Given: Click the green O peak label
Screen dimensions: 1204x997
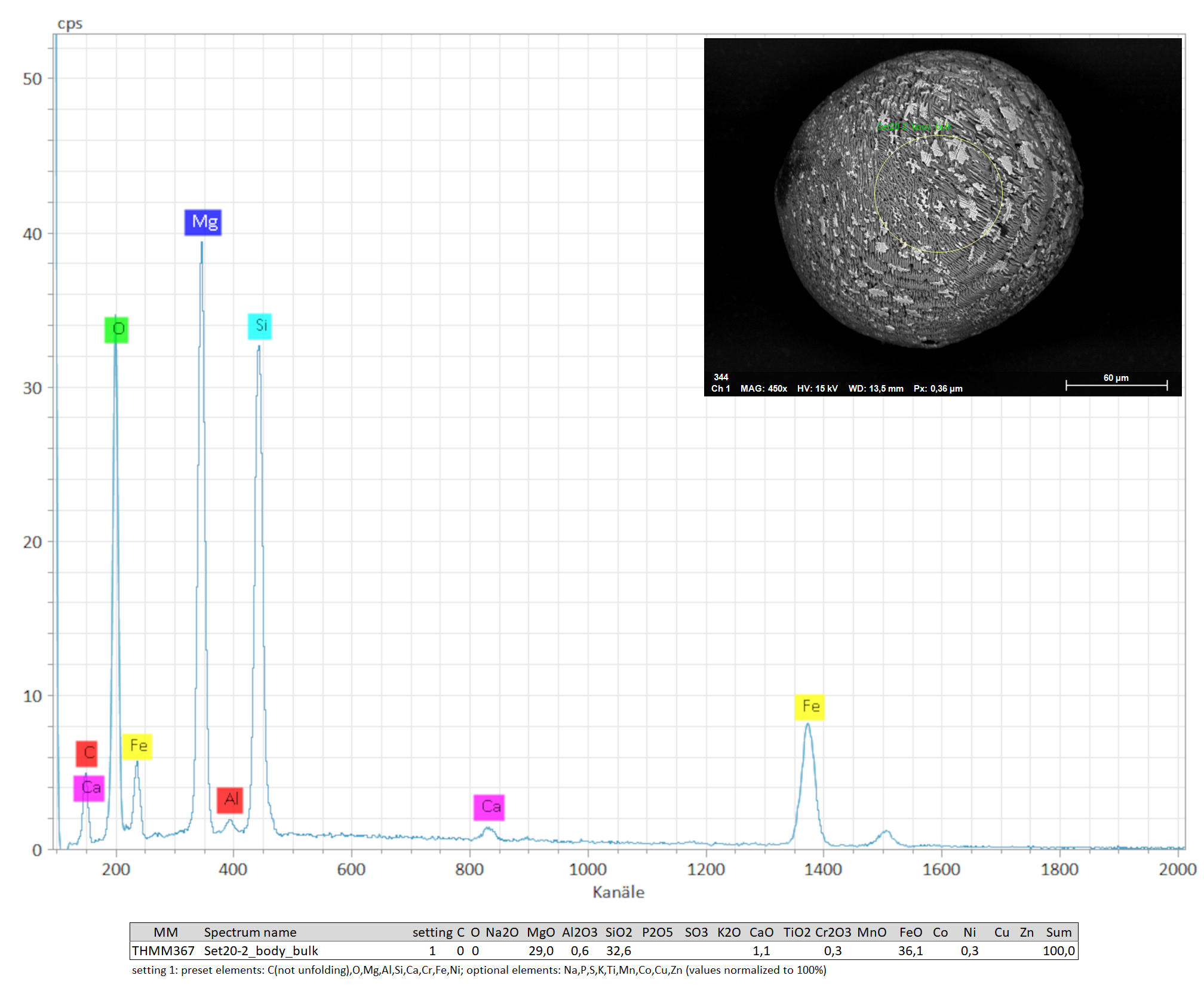Looking at the screenshot, I should 116,329.
